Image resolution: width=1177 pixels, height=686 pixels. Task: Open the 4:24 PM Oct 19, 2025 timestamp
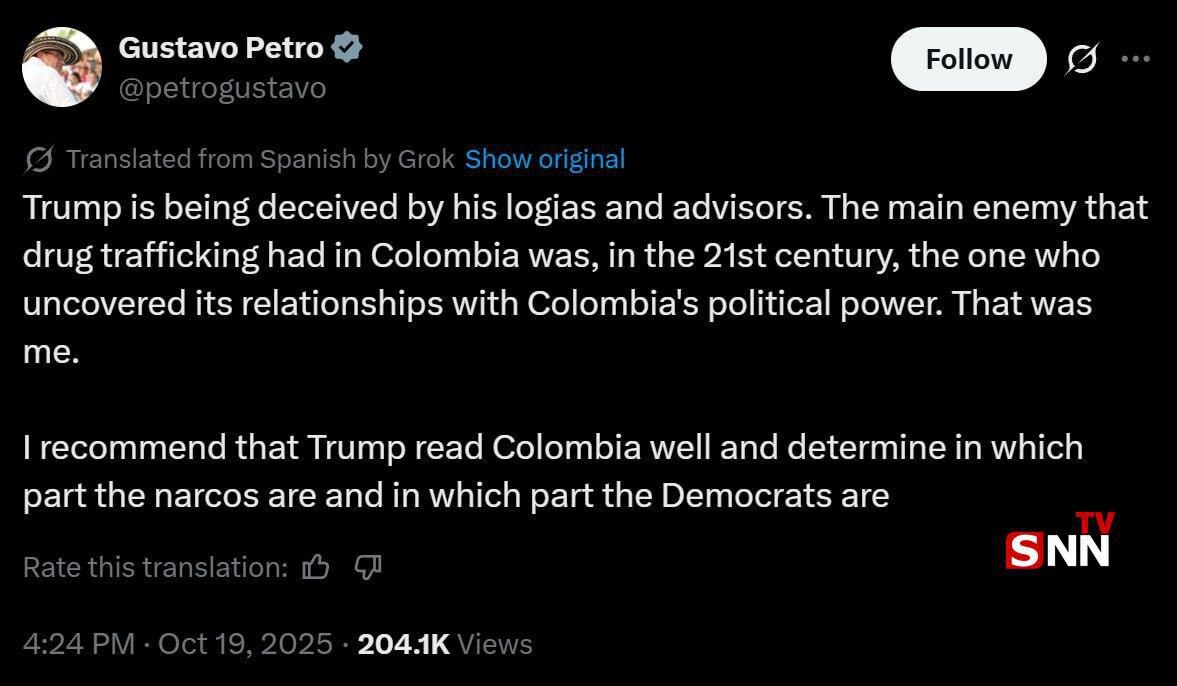177,644
